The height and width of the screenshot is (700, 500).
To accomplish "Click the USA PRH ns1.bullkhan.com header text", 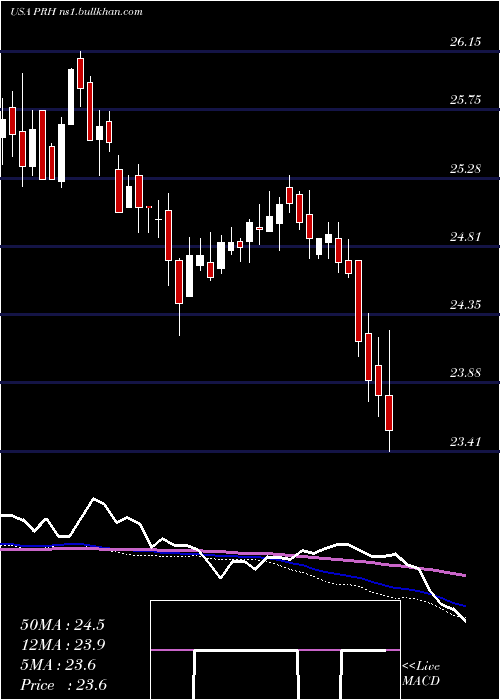I will [x=76, y=12].
